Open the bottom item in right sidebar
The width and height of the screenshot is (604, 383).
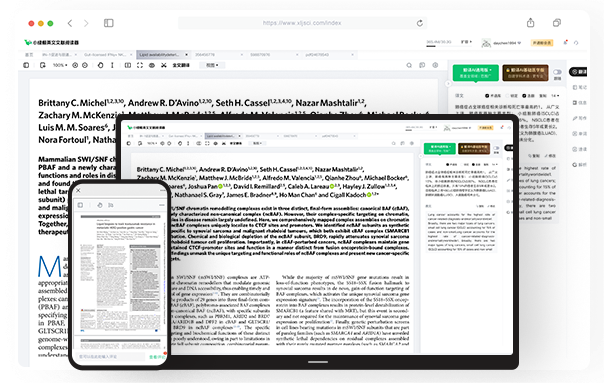point(579,165)
